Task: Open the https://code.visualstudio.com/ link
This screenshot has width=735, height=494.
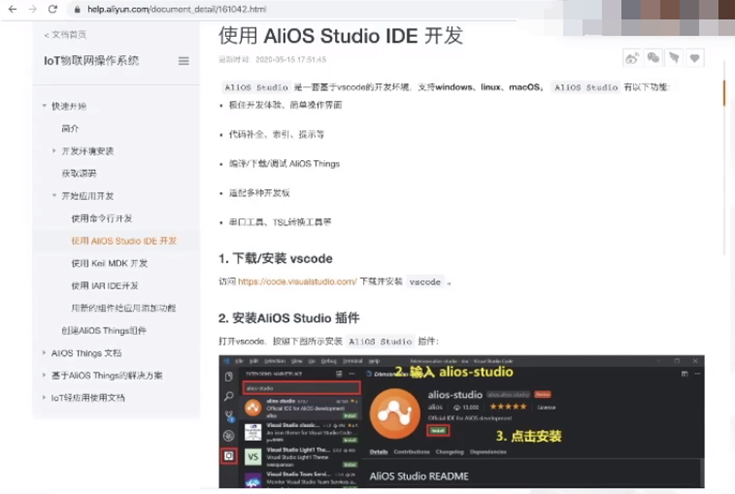Action: (297, 281)
